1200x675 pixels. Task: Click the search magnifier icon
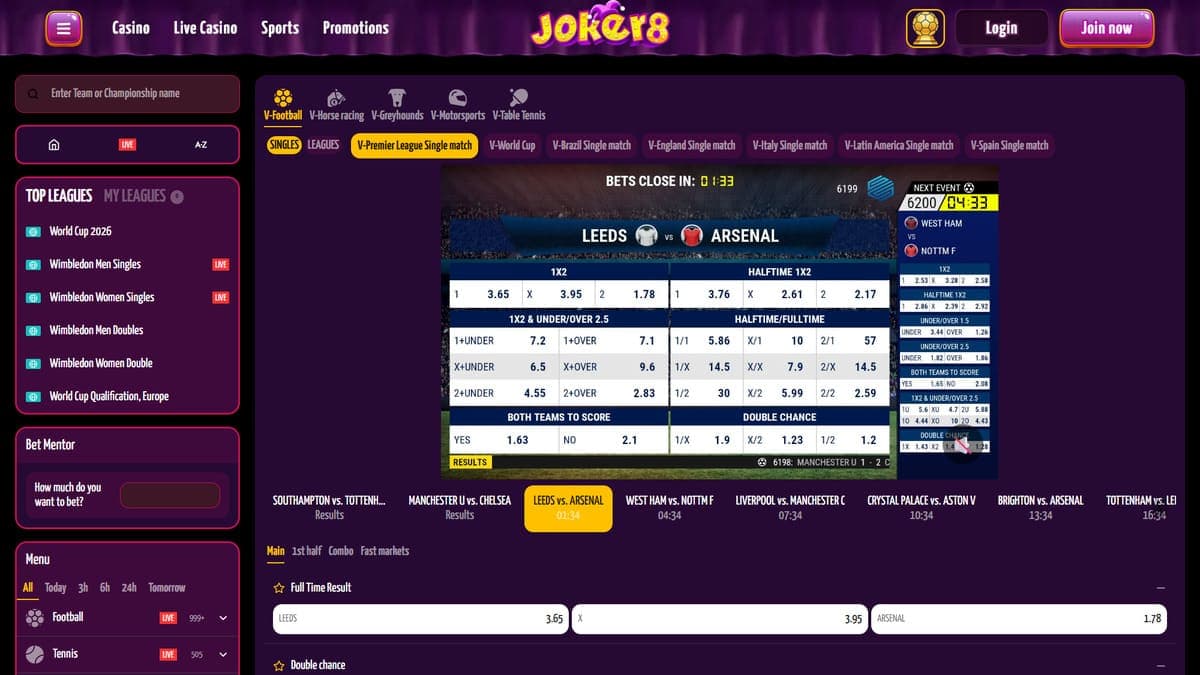point(34,94)
